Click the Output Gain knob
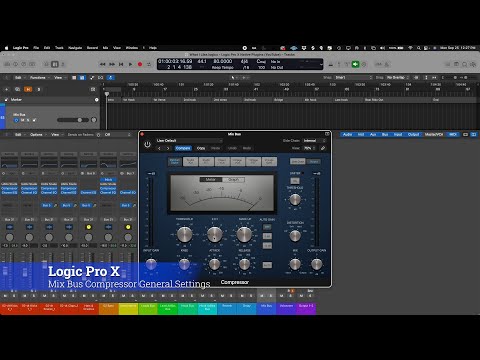Image resolution: width=480 pixels, height=360 pixels. click(x=316, y=264)
